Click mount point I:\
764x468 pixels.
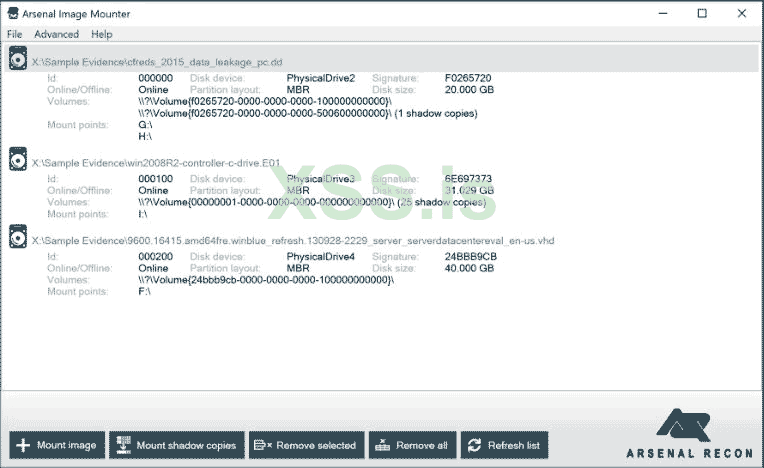pos(143,214)
